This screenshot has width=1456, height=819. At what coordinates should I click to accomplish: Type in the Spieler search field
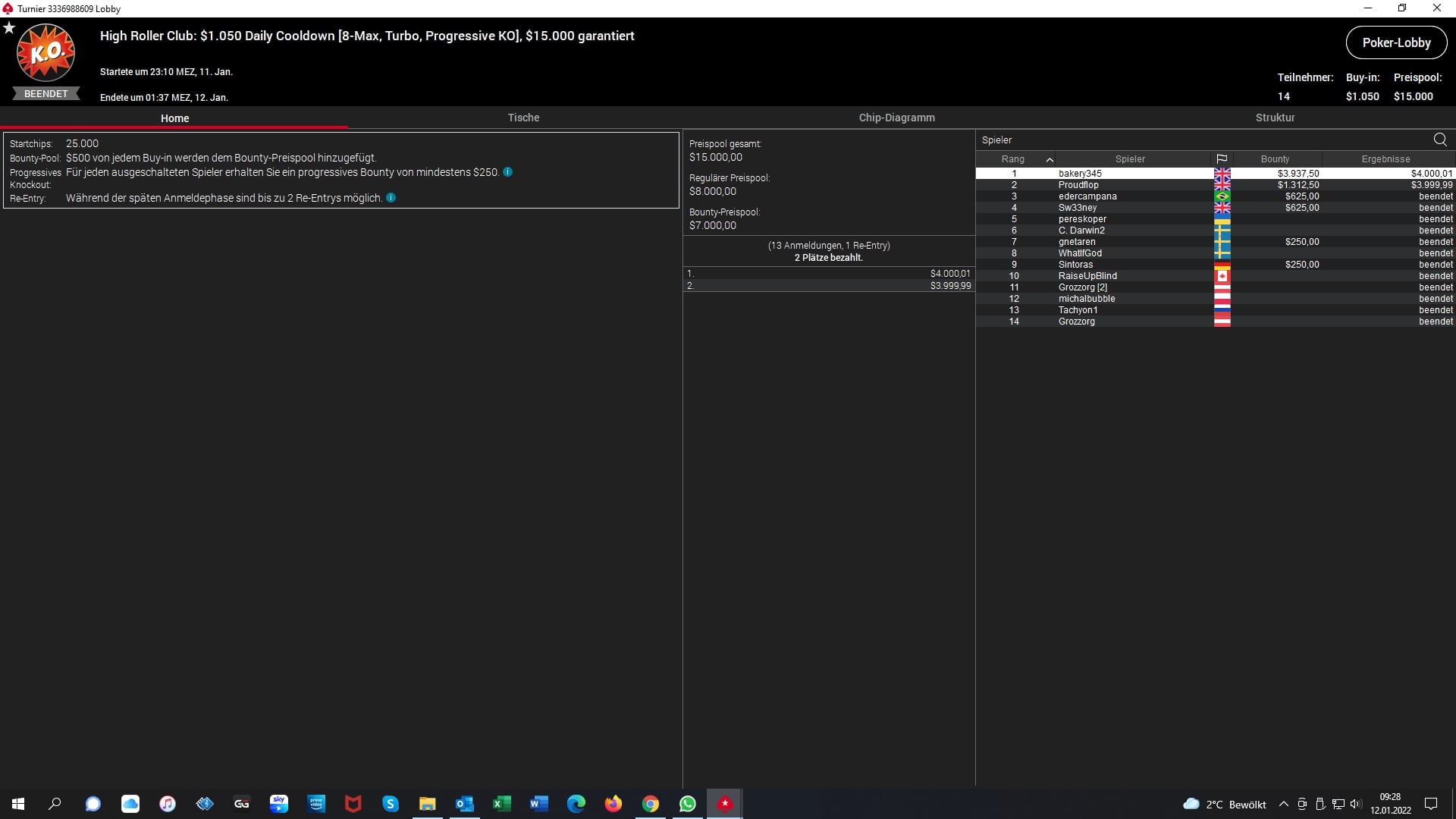pyautogui.click(x=1198, y=140)
